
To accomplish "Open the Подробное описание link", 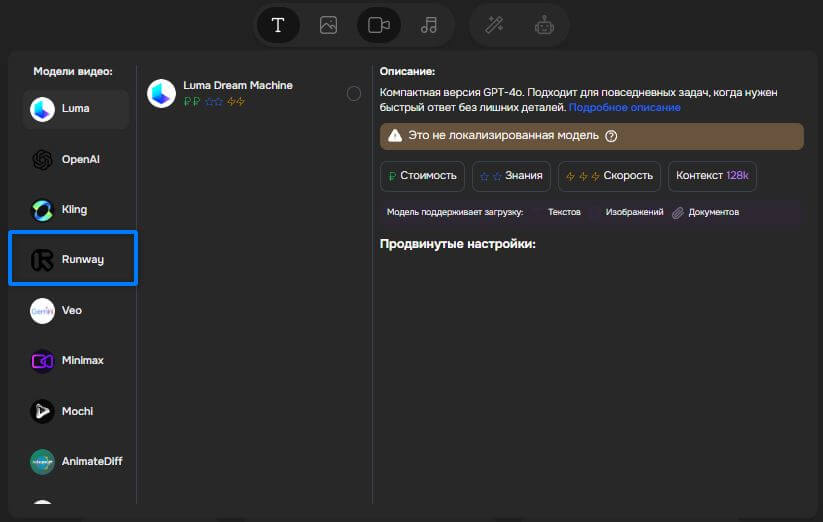I will coord(624,107).
